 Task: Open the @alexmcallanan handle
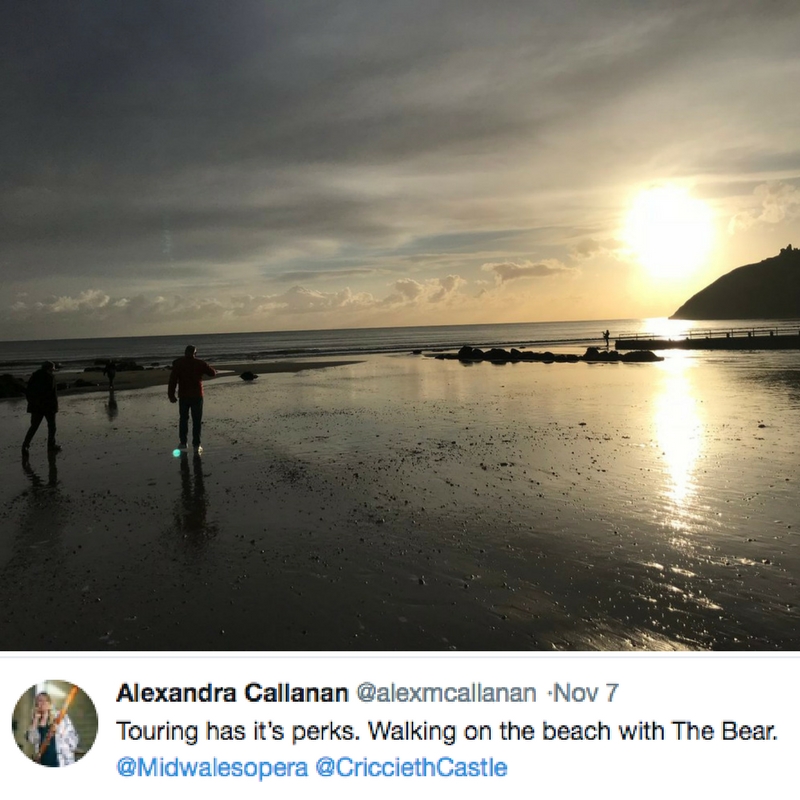pyautogui.click(x=446, y=693)
